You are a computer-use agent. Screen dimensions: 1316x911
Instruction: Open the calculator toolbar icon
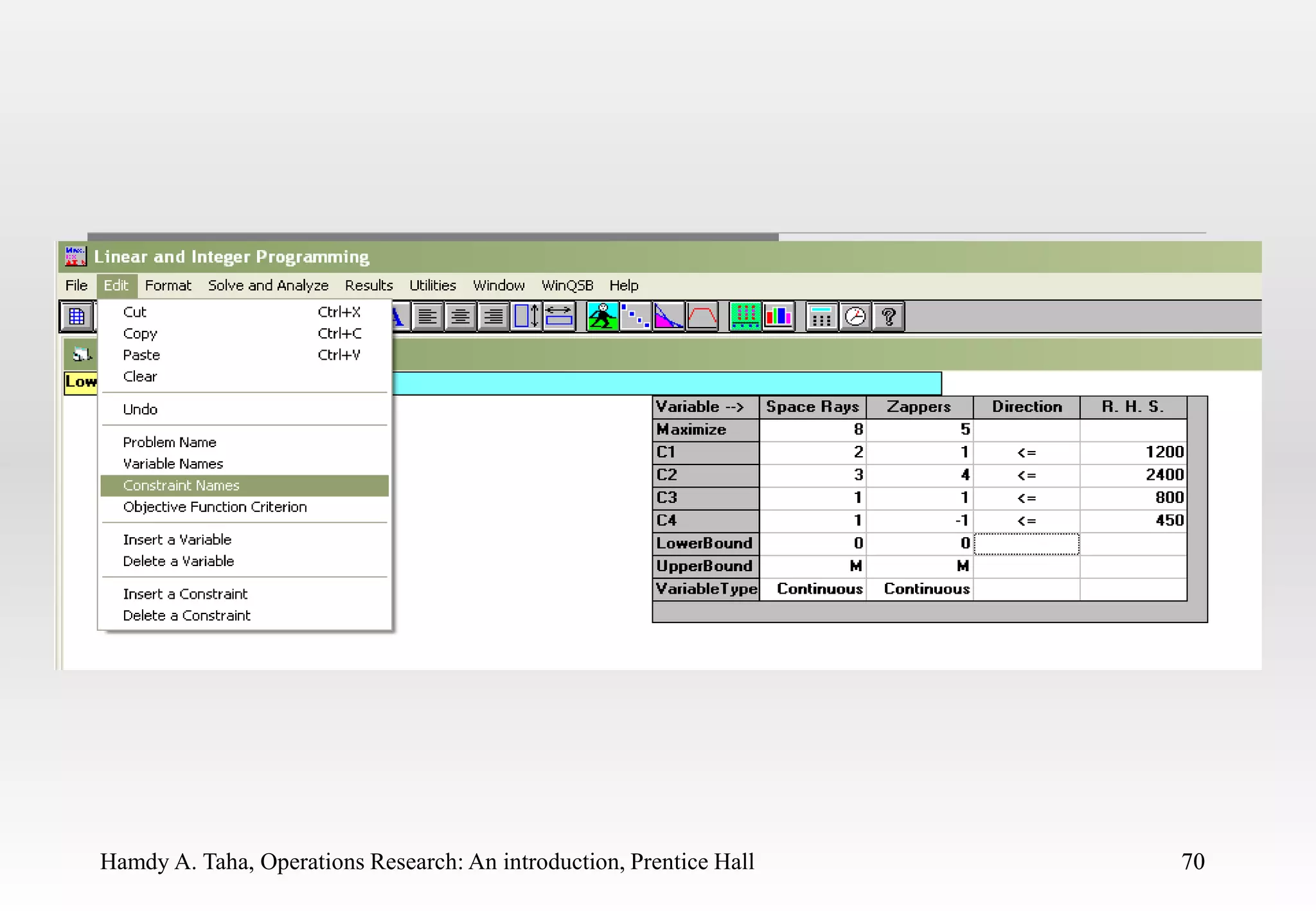pyautogui.click(x=821, y=317)
